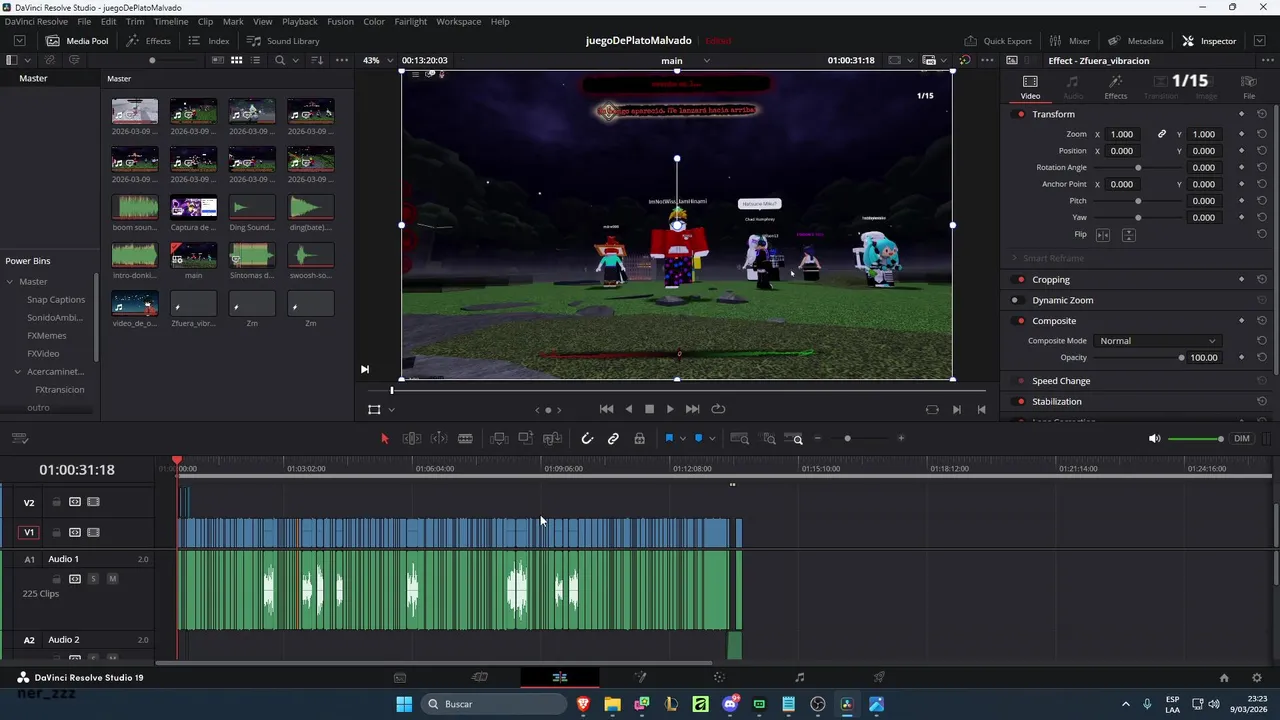Image resolution: width=1280 pixels, height=720 pixels.
Task: Mute the monitor with speaker icon
Action: point(1154,438)
